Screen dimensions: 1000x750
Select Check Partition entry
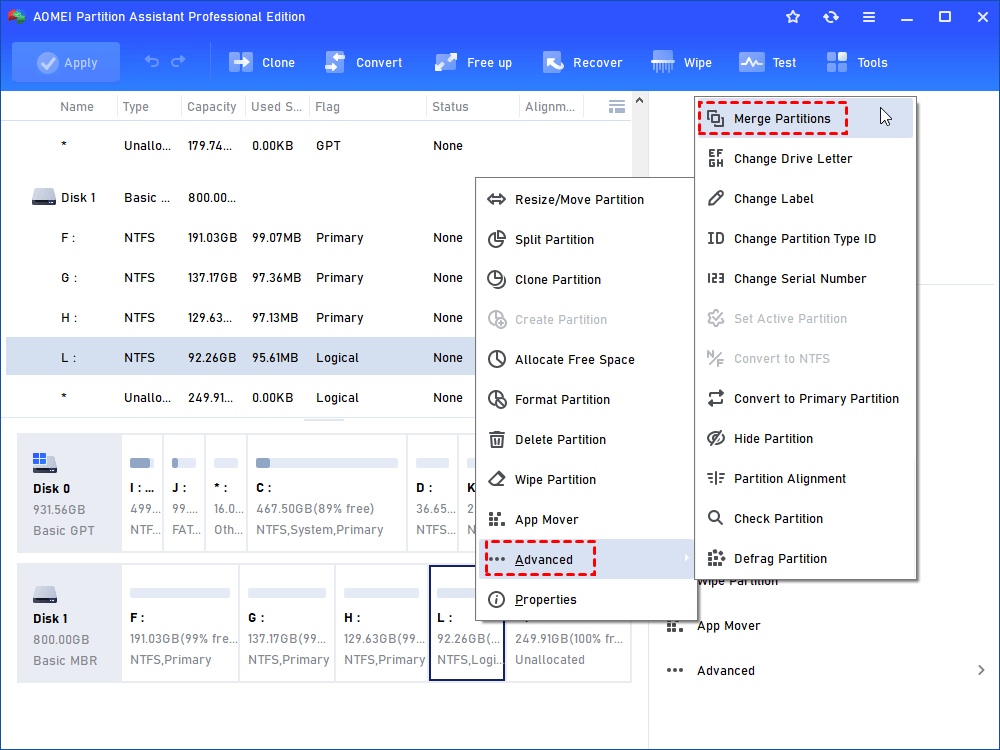805,518
